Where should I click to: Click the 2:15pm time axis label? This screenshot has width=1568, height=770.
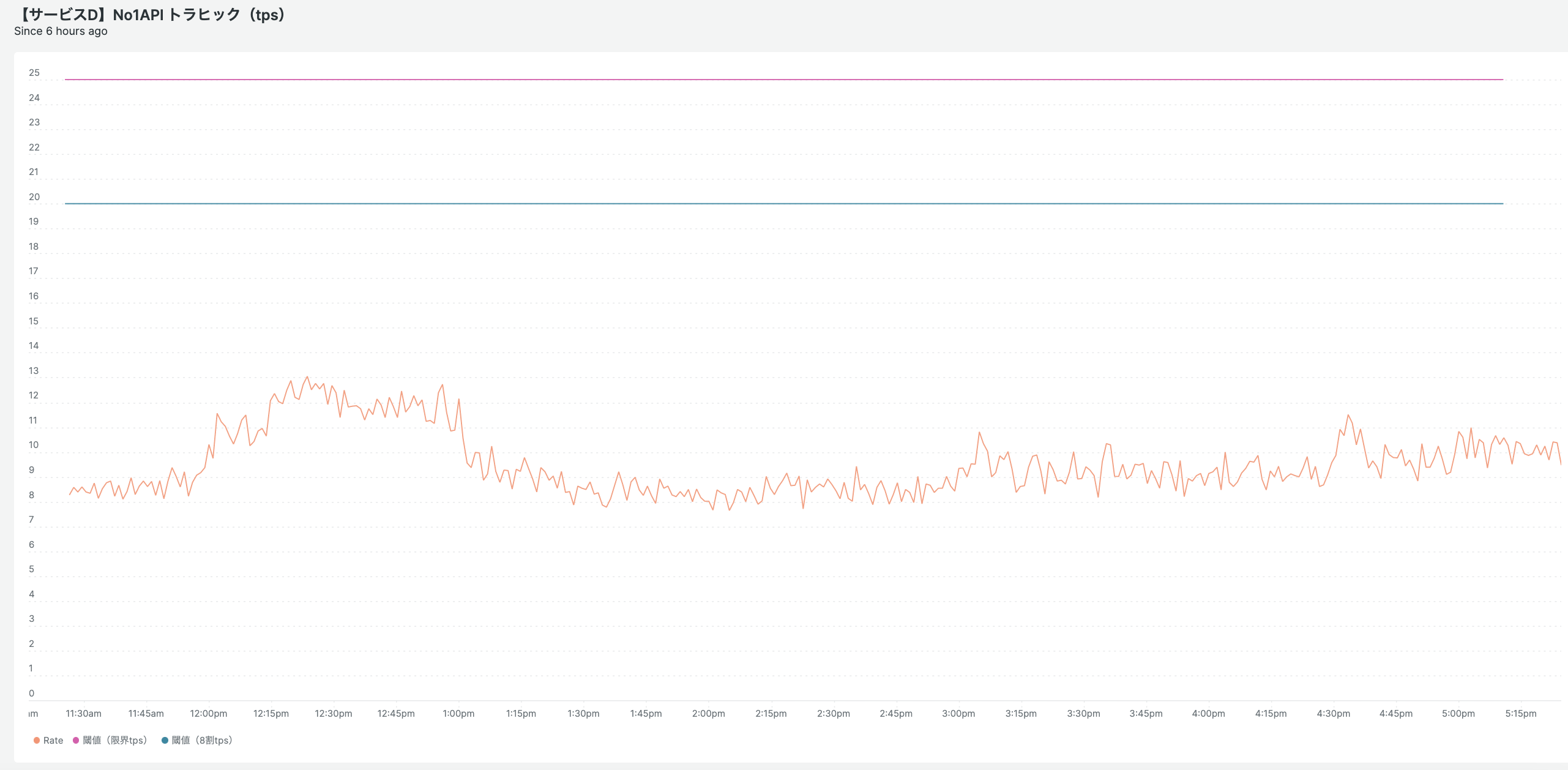pos(771,713)
